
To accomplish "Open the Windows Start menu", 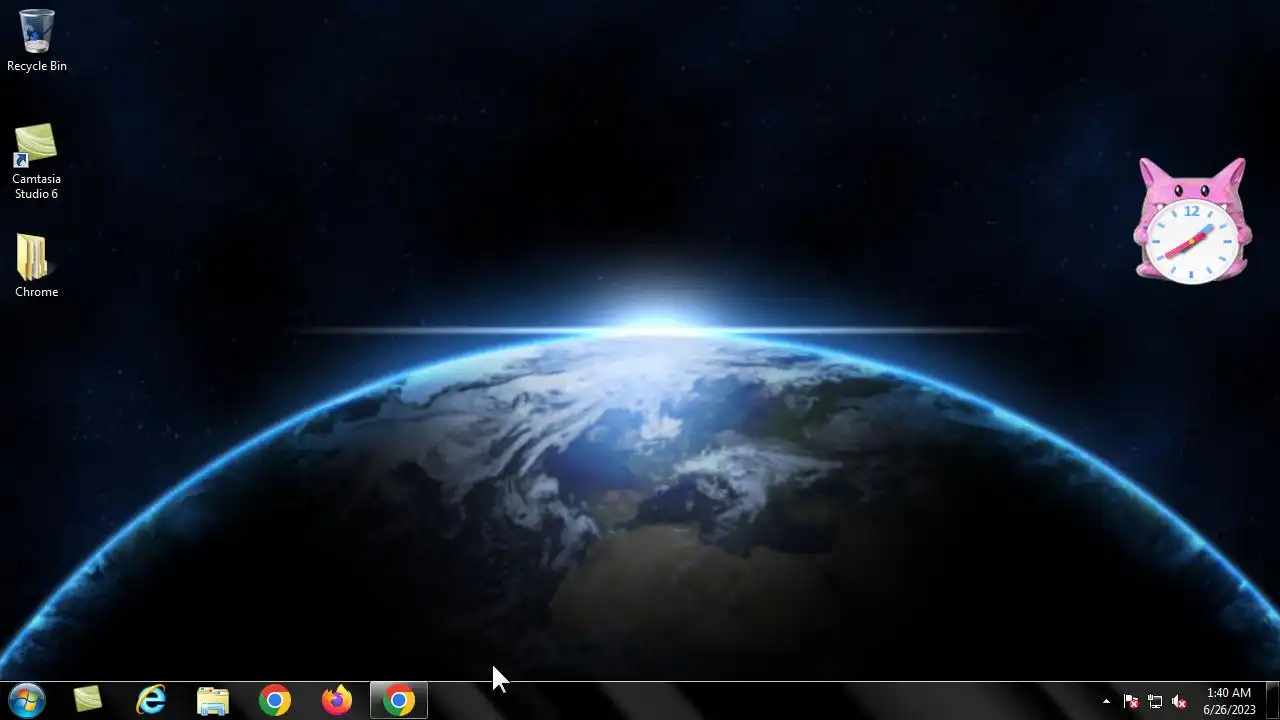I will [x=26, y=700].
